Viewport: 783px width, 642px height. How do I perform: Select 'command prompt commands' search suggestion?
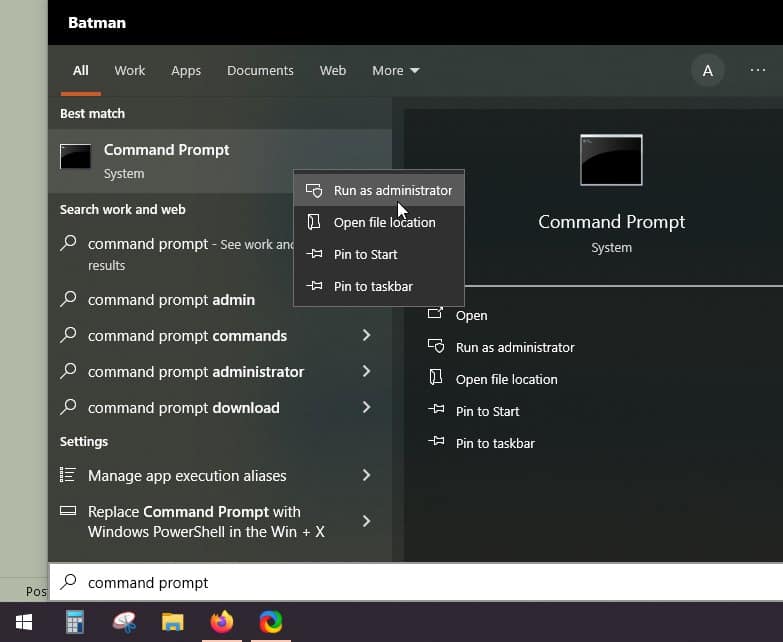tap(220, 335)
